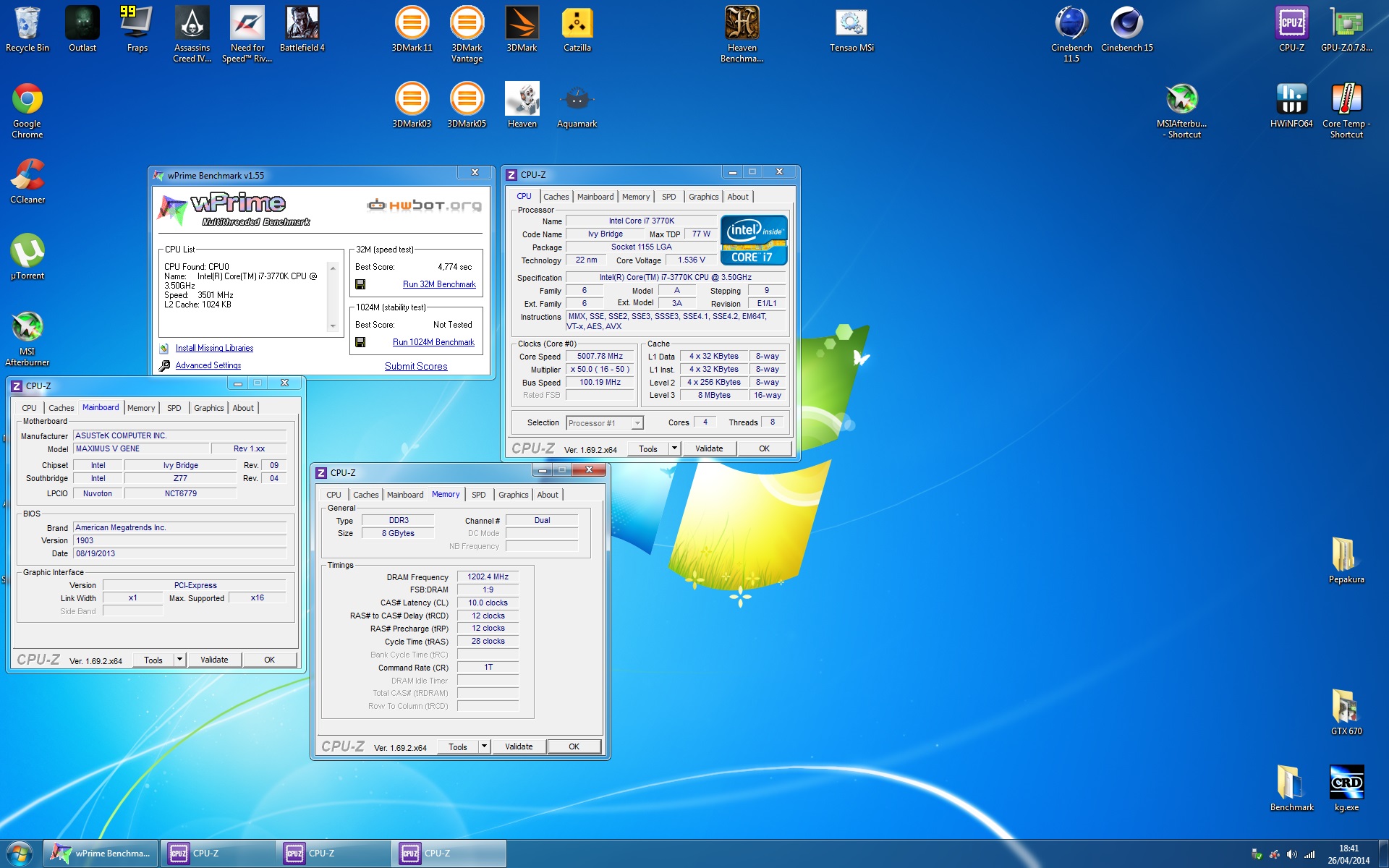The image size is (1389, 868).
Task: Switch to wPrime Benchmark taskbar button
Action: (102, 854)
